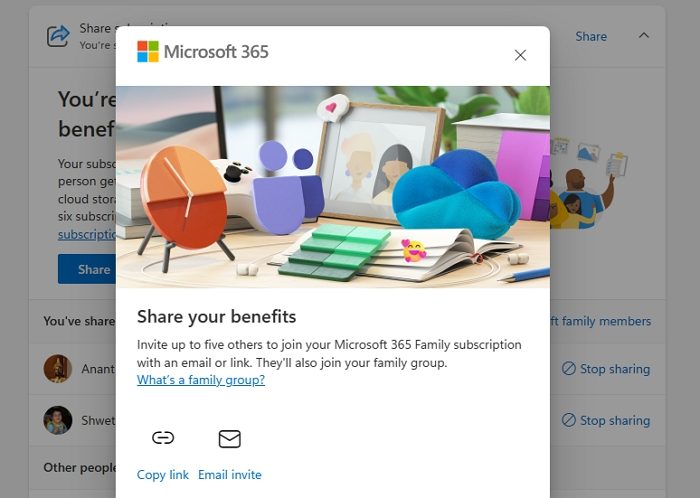Image resolution: width=700 pixels, height=498 pixels.
Task: Collapse the Share subscription section chevron
Action: [643, 35]
